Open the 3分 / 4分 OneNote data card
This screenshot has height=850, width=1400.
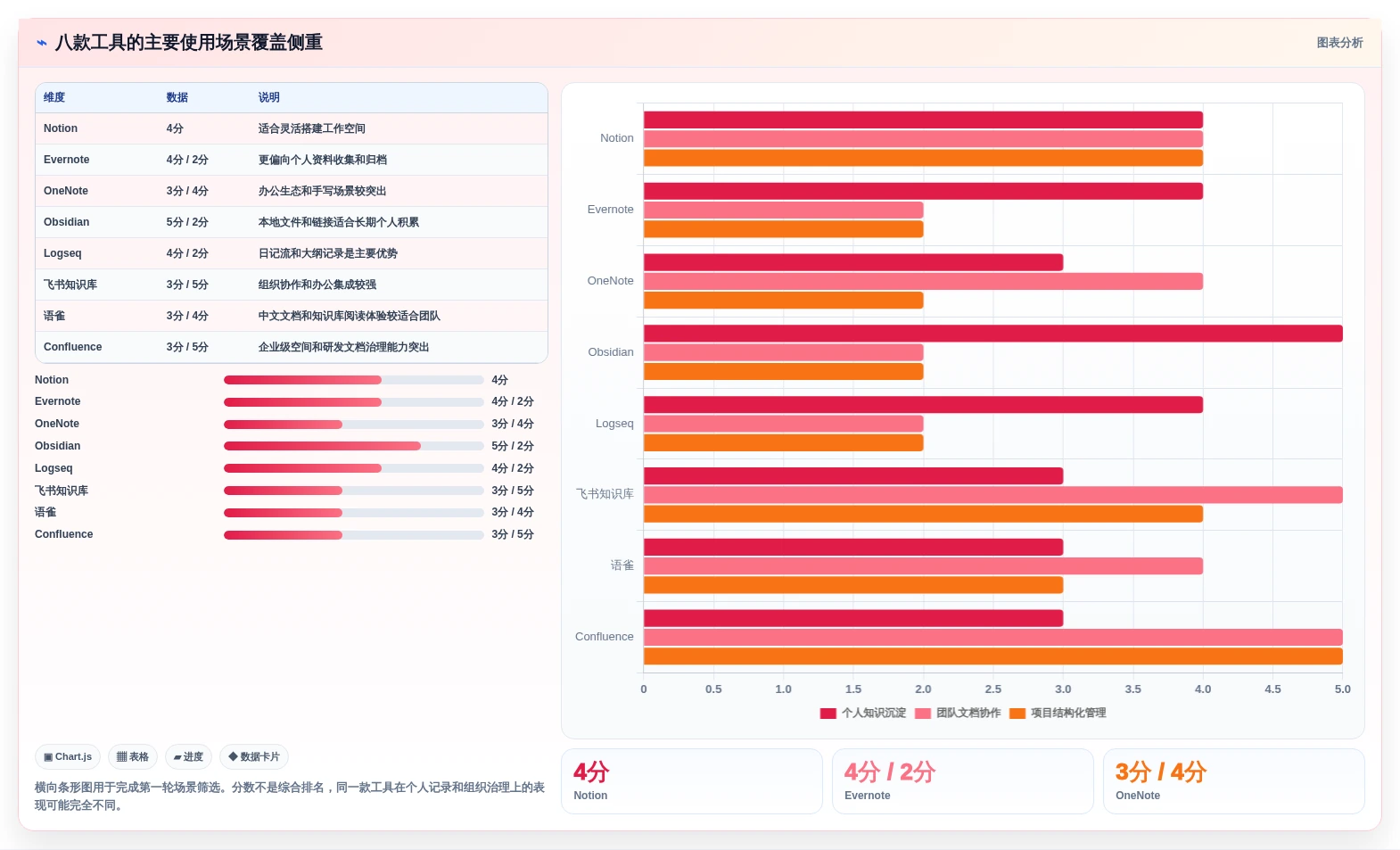pos(1234,781)
